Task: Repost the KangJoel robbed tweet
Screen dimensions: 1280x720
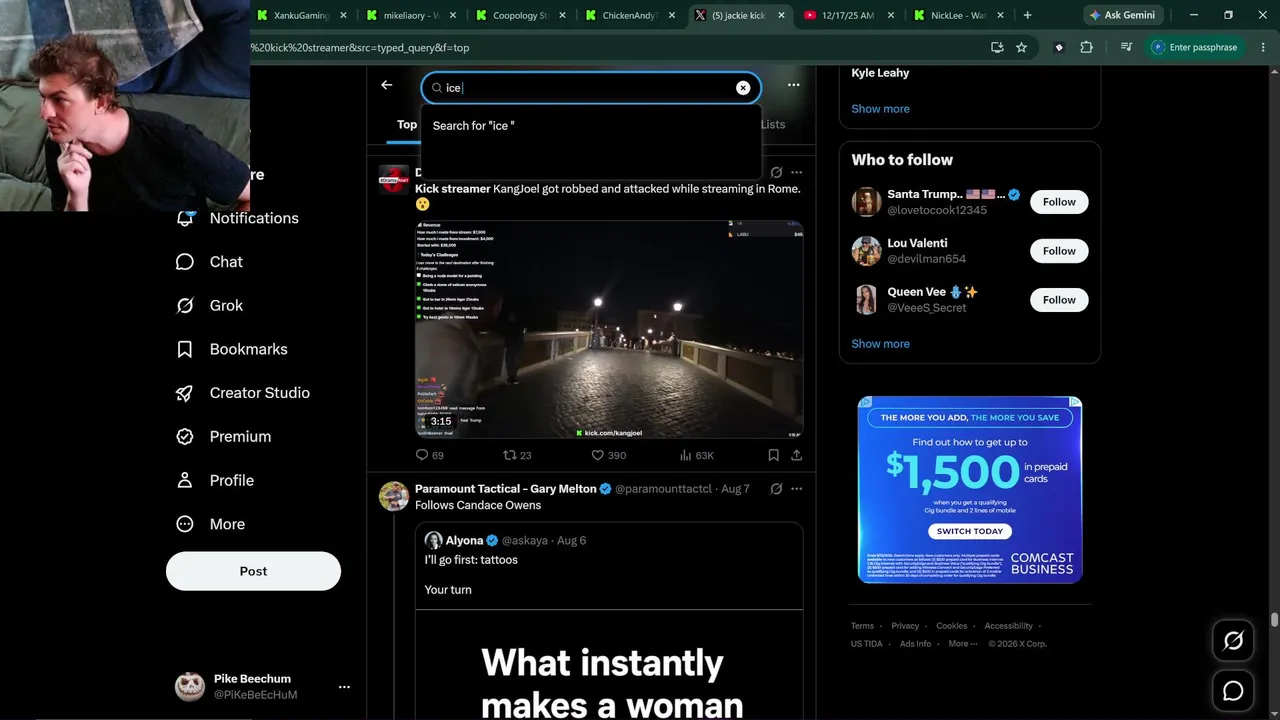Action: 517,455
